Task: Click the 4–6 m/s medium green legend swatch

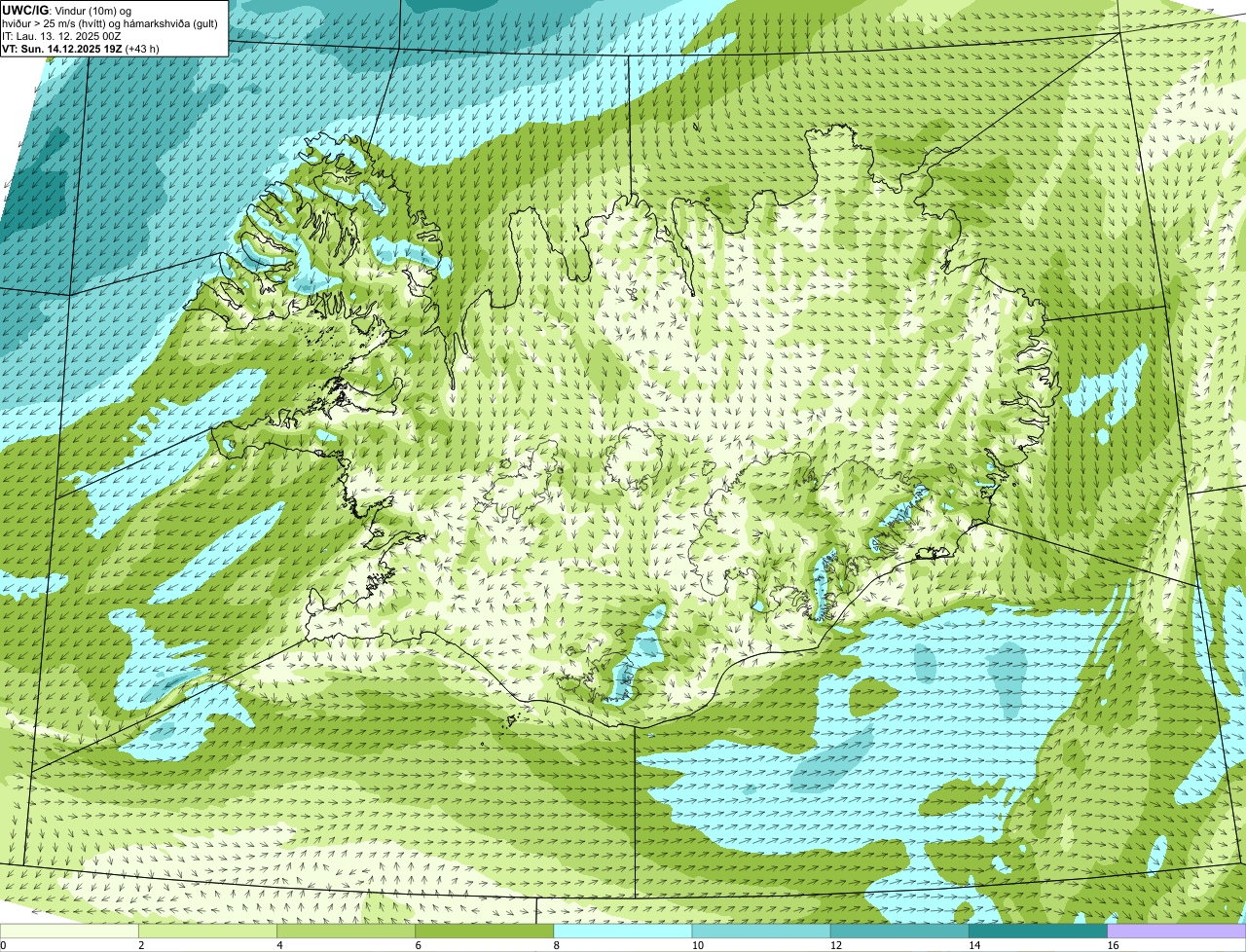Action: (347, 932)
